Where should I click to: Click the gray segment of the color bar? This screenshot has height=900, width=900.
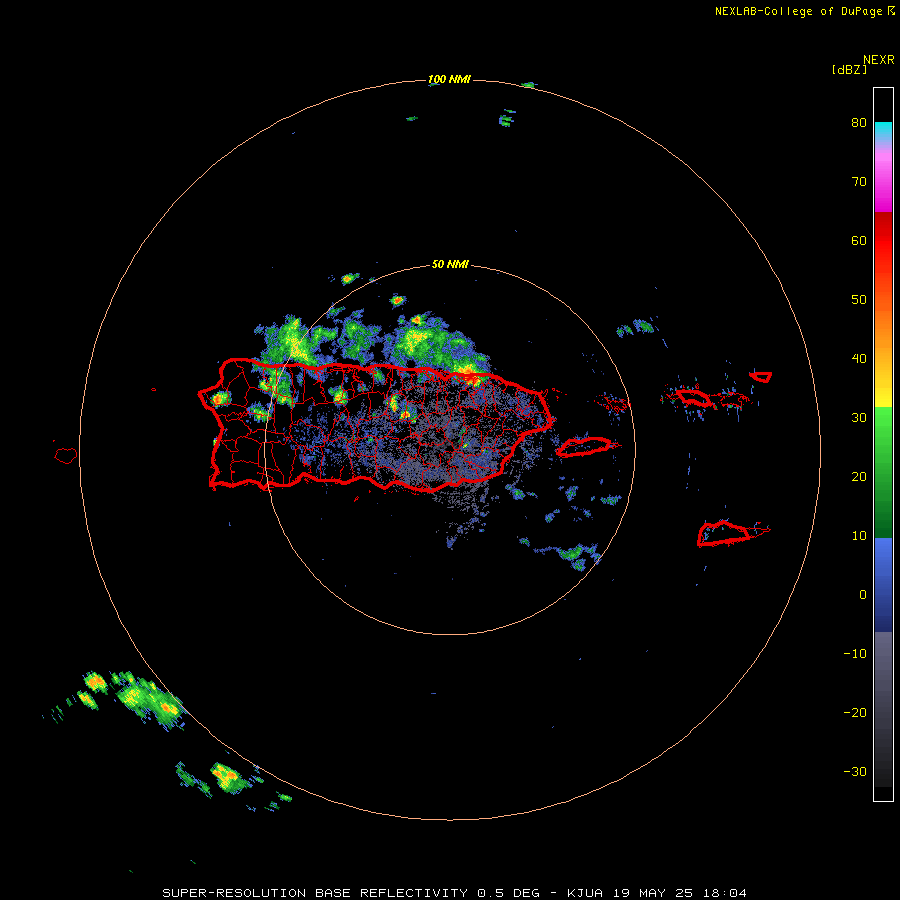coord(883,709)
